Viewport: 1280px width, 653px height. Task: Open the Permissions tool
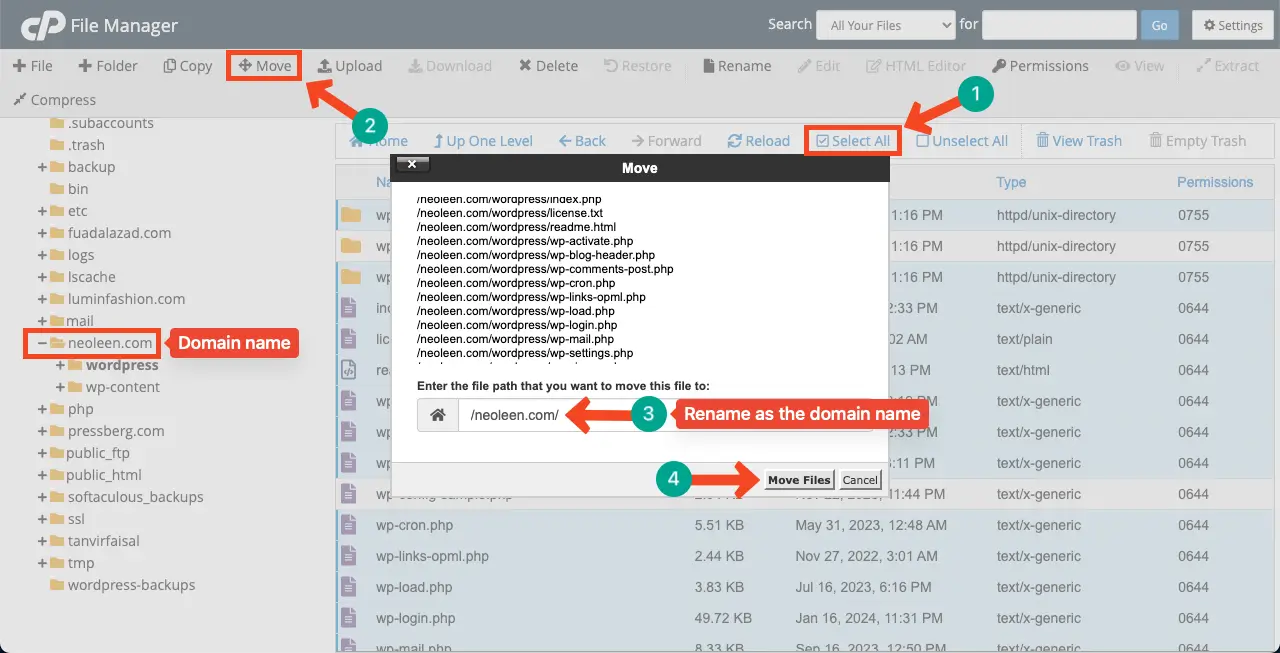pos(1040,66)
